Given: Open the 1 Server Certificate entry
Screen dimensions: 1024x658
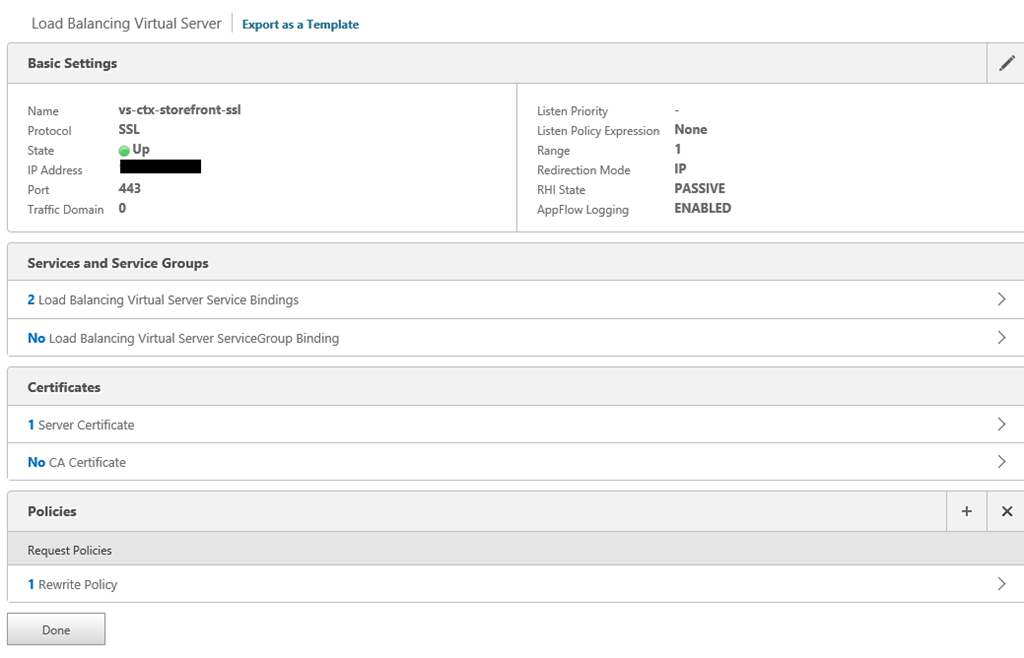Looking at the screenshot, I should pyautogui.click(x=81, y=425).
